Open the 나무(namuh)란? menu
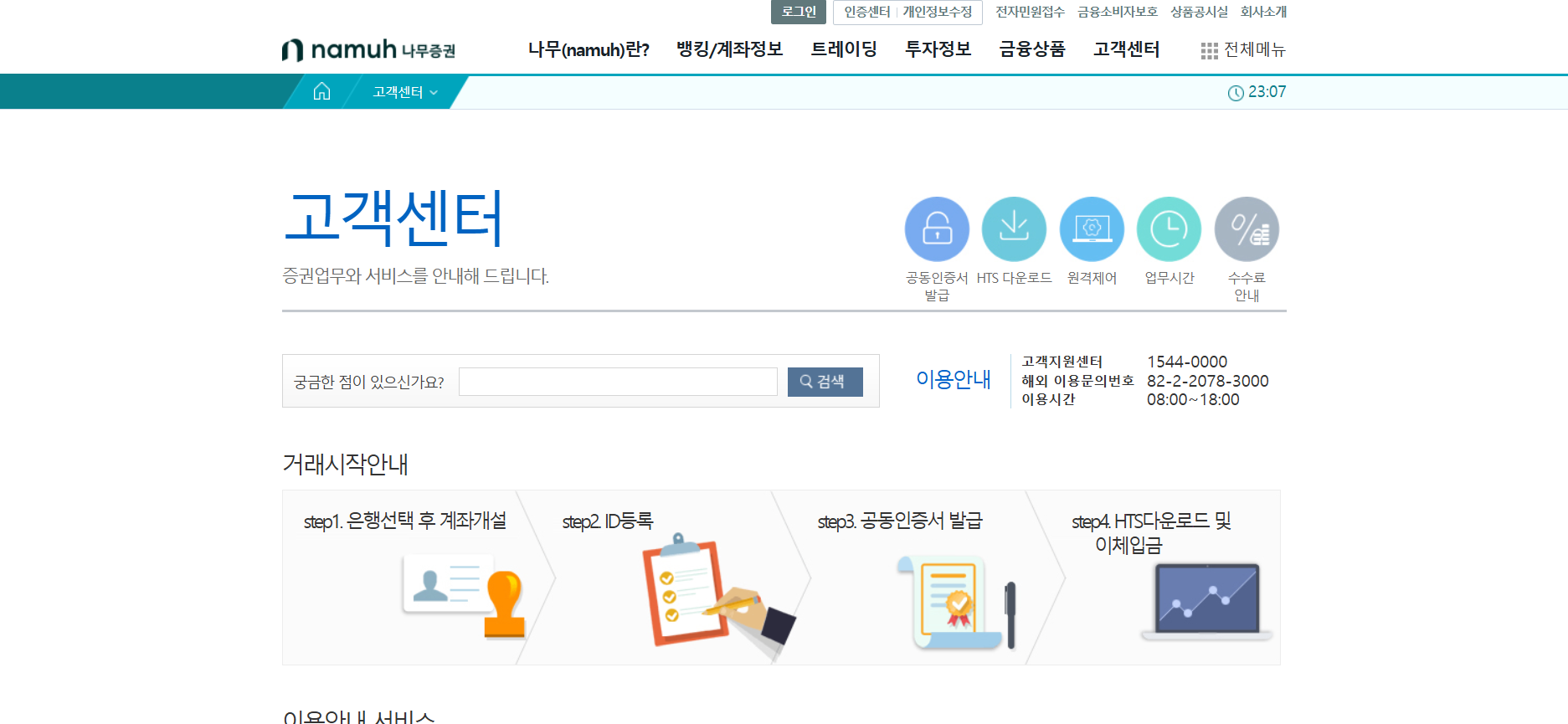The height and width of the screenshot is (724, 1568). 589,49
